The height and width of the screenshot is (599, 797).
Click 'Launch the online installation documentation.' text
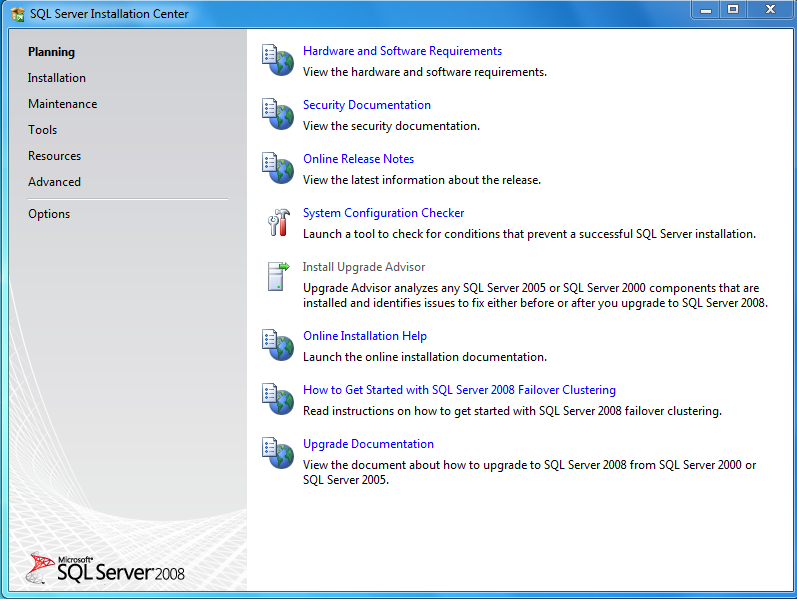point(424,357)
